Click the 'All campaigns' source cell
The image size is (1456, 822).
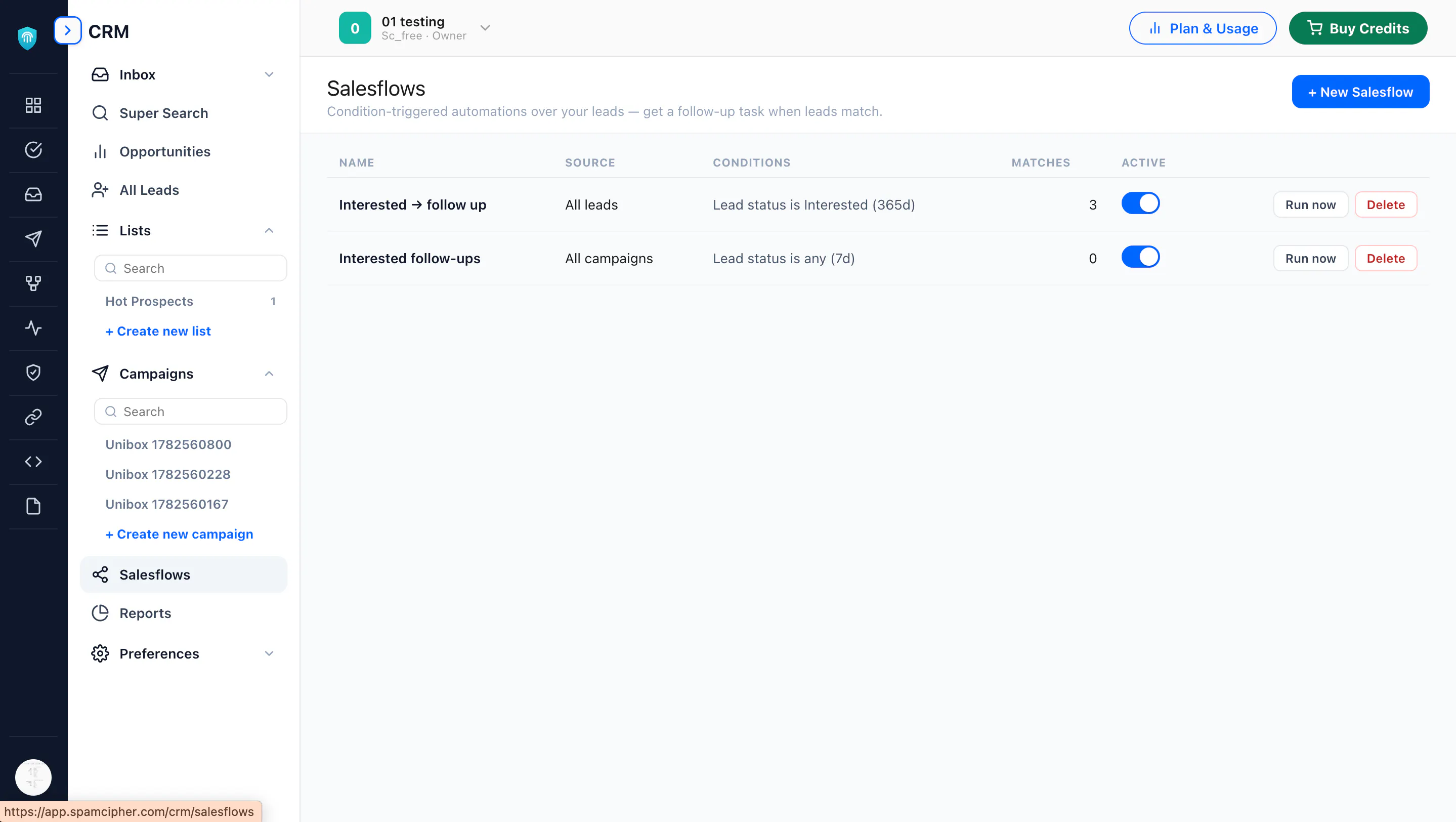[609, 258]
